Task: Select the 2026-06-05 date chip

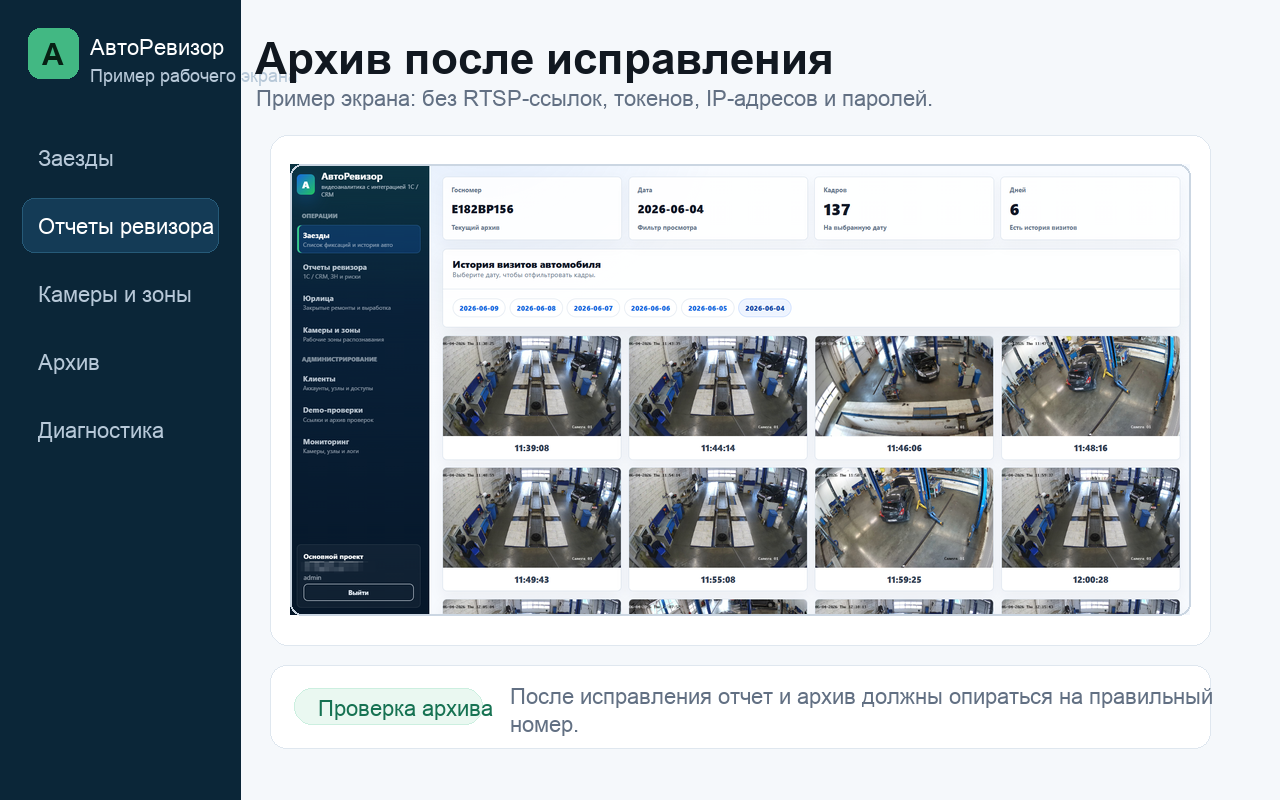Action: 707,308
